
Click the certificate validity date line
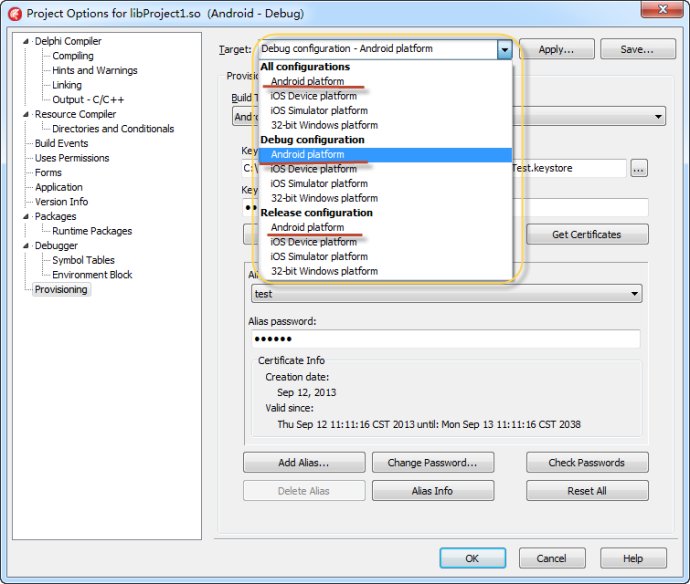tap(429, 424)
